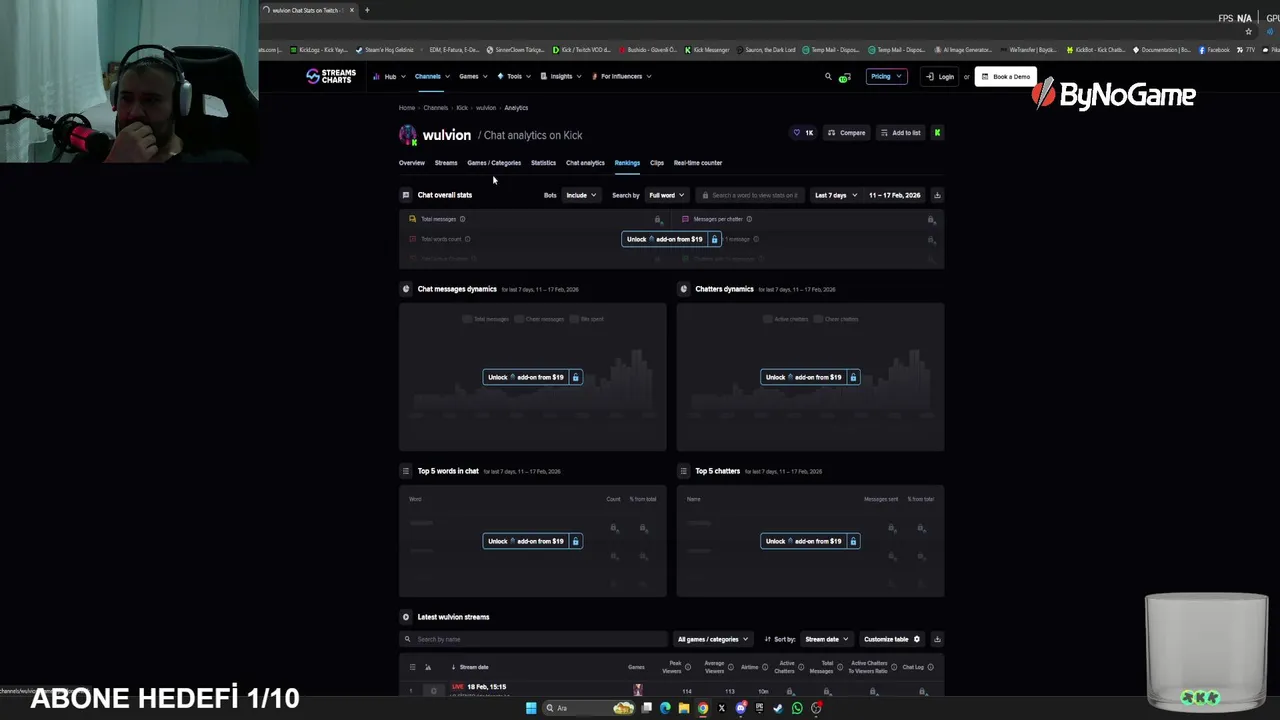Toggle the Total messages chart legend
The height and width of the screenshot is (720, 1280).
[x=485, y=319]
